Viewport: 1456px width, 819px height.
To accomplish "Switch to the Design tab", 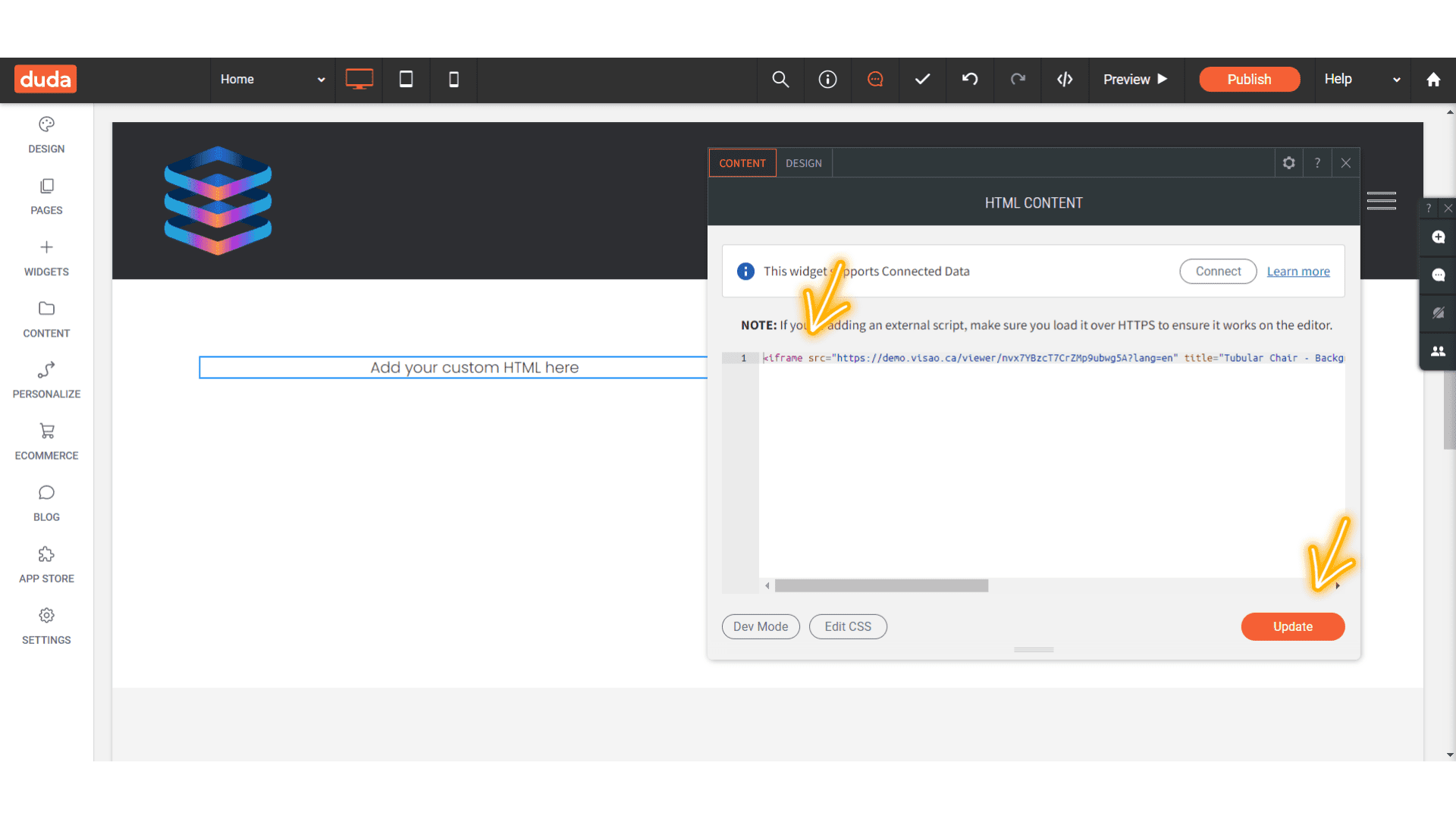I will [804, 163].
